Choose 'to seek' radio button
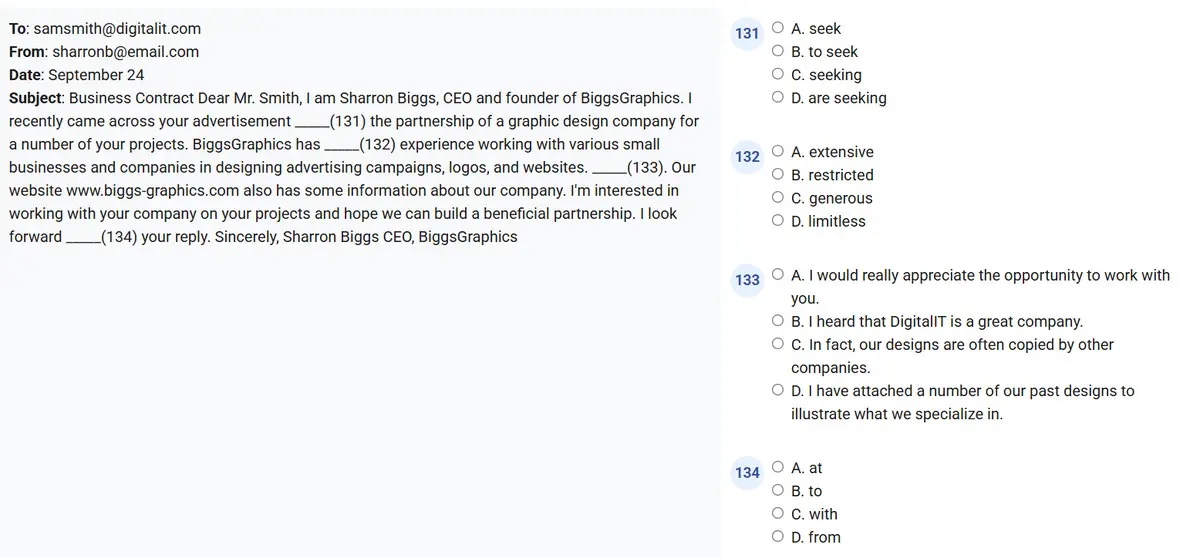 (778, 52)
